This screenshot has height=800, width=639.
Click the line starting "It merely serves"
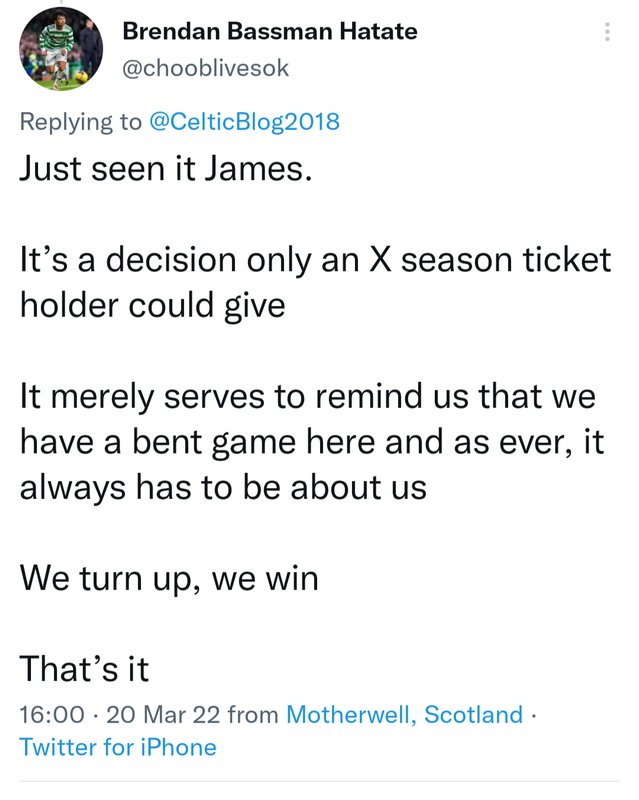[307, 396]
